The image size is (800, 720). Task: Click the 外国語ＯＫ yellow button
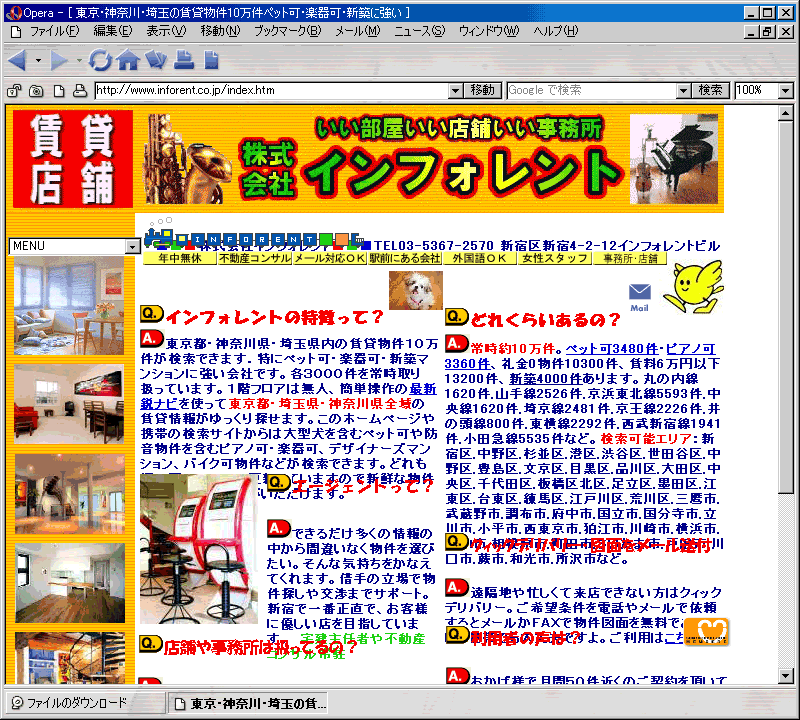(x=479, y=259)
